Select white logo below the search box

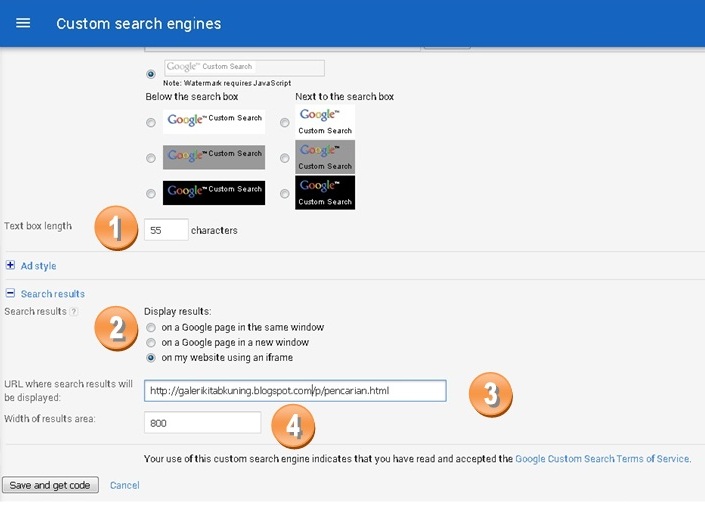[151, 122]
